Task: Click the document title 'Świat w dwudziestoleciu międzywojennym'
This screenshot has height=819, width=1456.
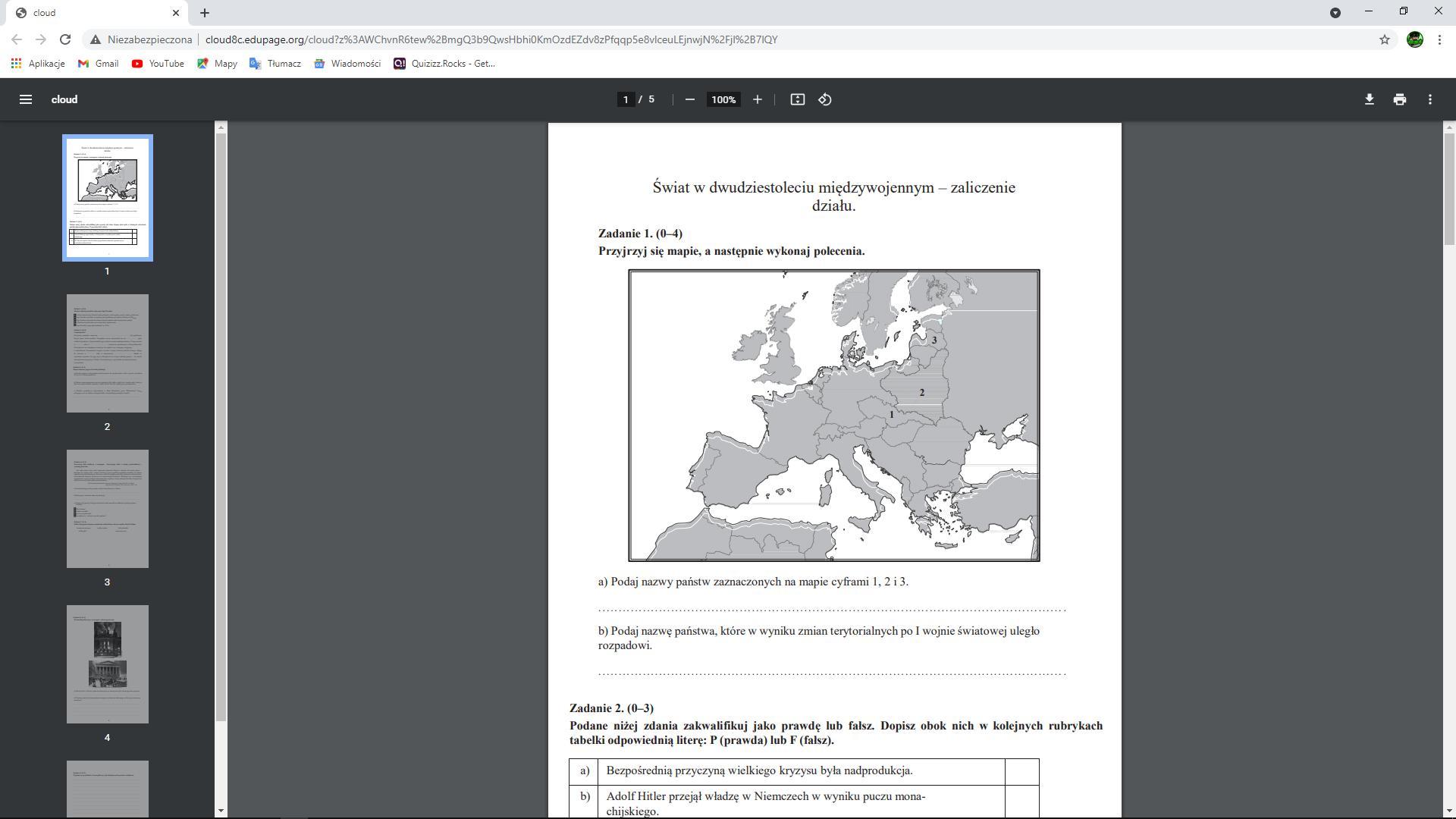Action: 793,187
